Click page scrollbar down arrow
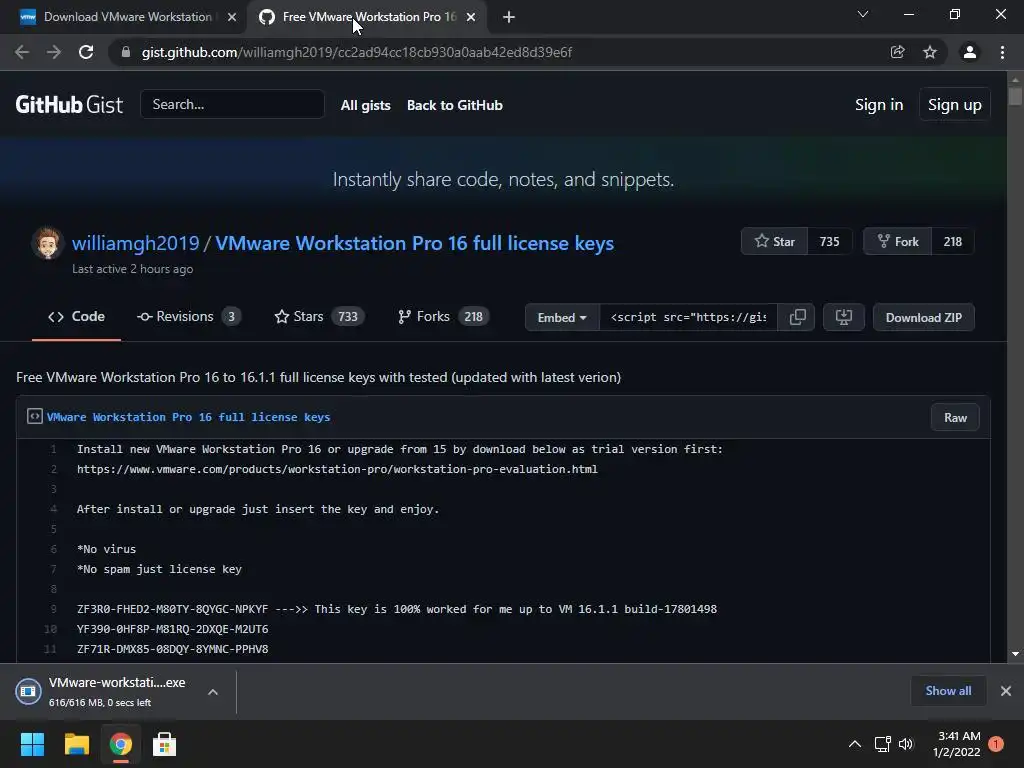The image size is (1024, 768). [x=1015, y=654]
